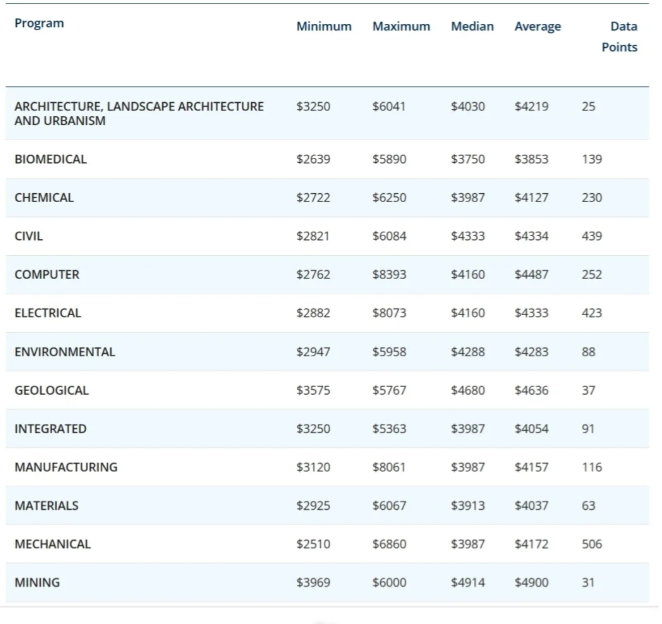This screenshot has width=662, height=624.
Task: Click the Data Points column header
Action: click(621, 37)
